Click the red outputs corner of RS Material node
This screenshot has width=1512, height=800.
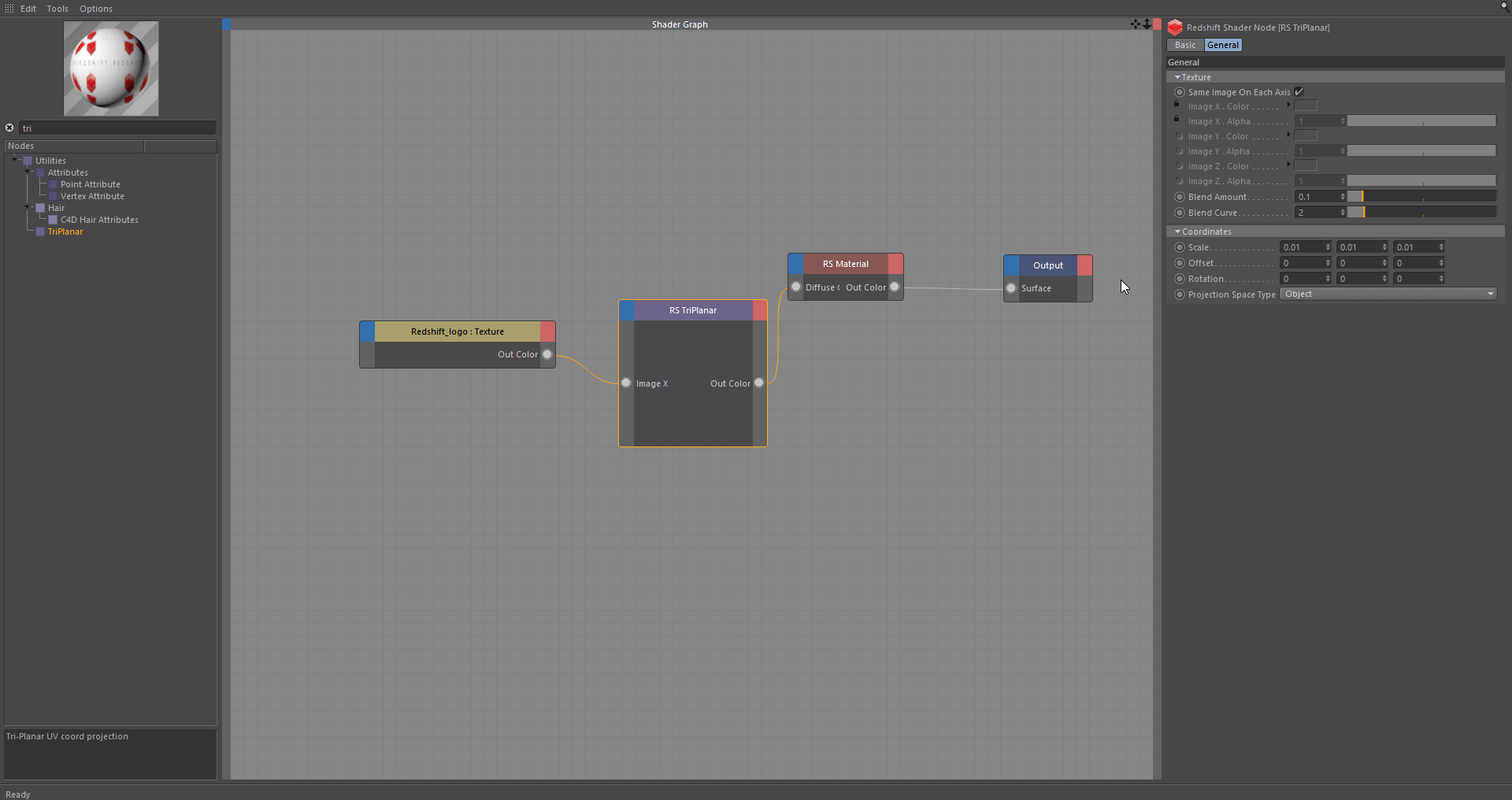point(895,264)
